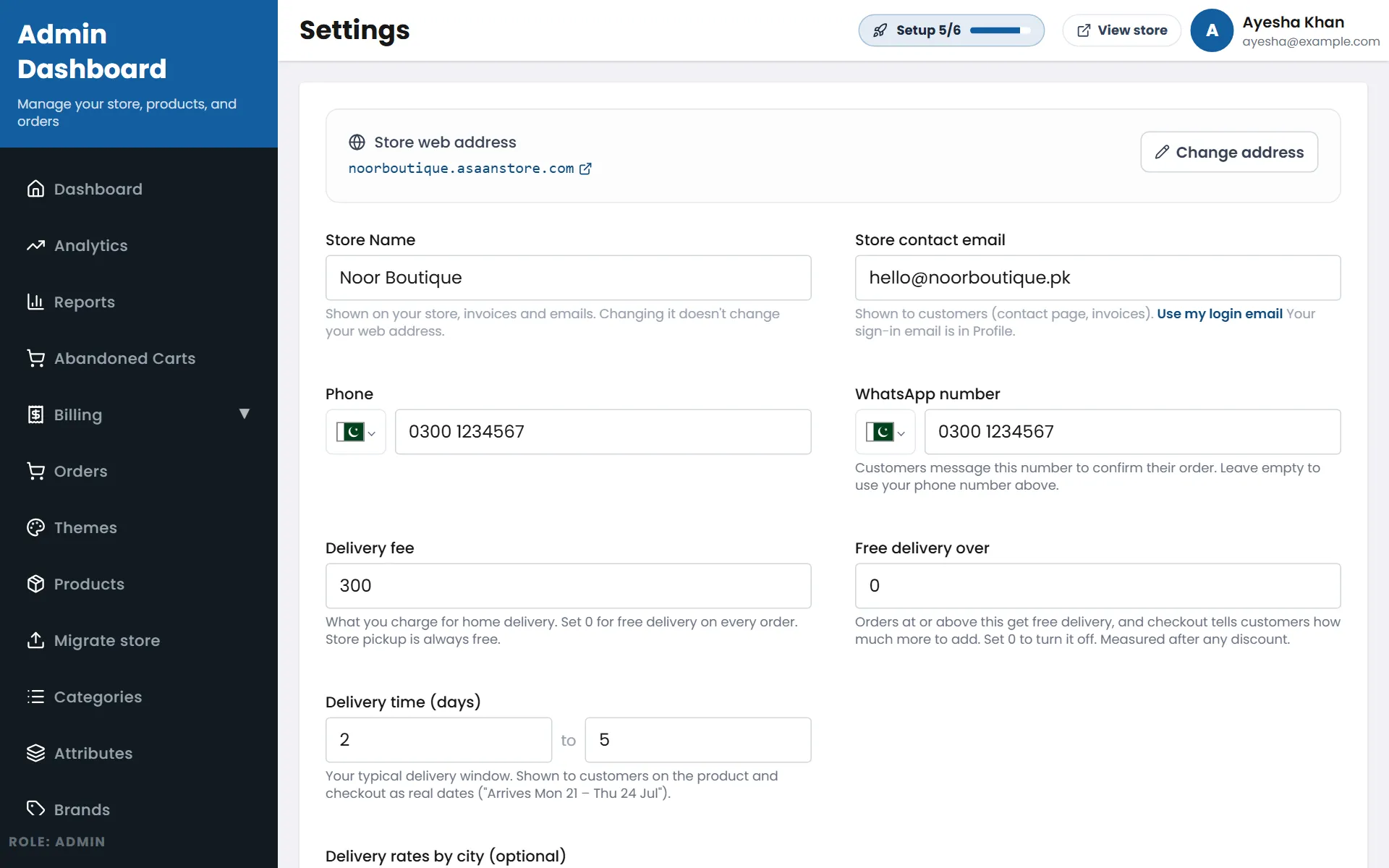The width and height of the screenshot is (1389, 868).
Task: Click the Brands tag icon
Action: pos(35,809)
